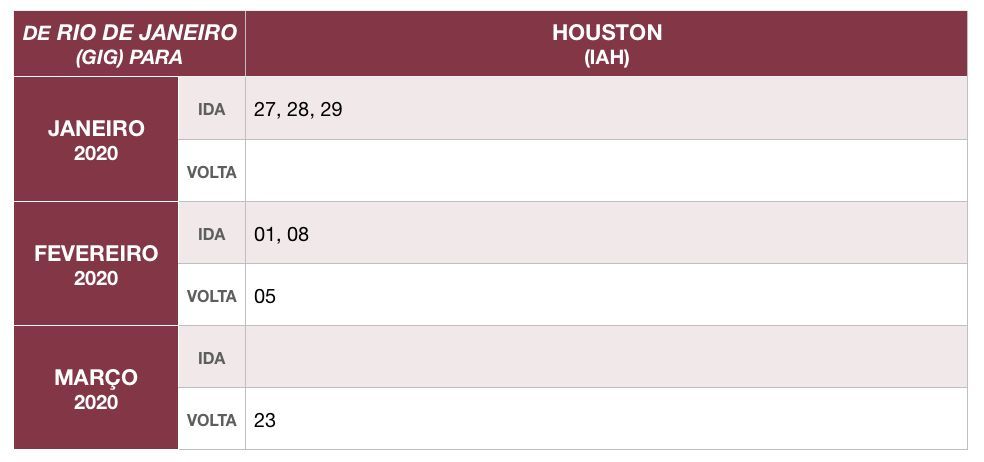This screenshot has height=462, width=984.
Task: Click the empty JANEIRO VOLTA dates cell
Action: click(606, 171)
